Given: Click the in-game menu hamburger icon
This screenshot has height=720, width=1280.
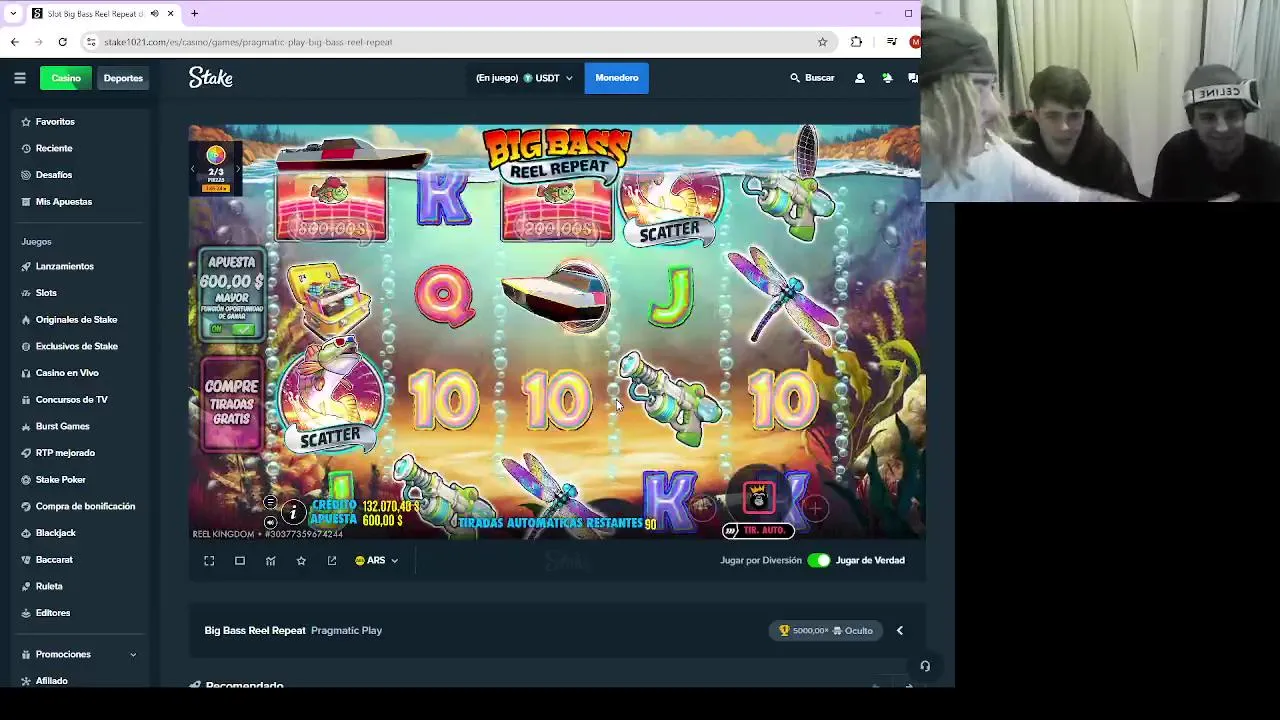Looking at the screenshot, I should pyautogui.click(x=270, y=503).
